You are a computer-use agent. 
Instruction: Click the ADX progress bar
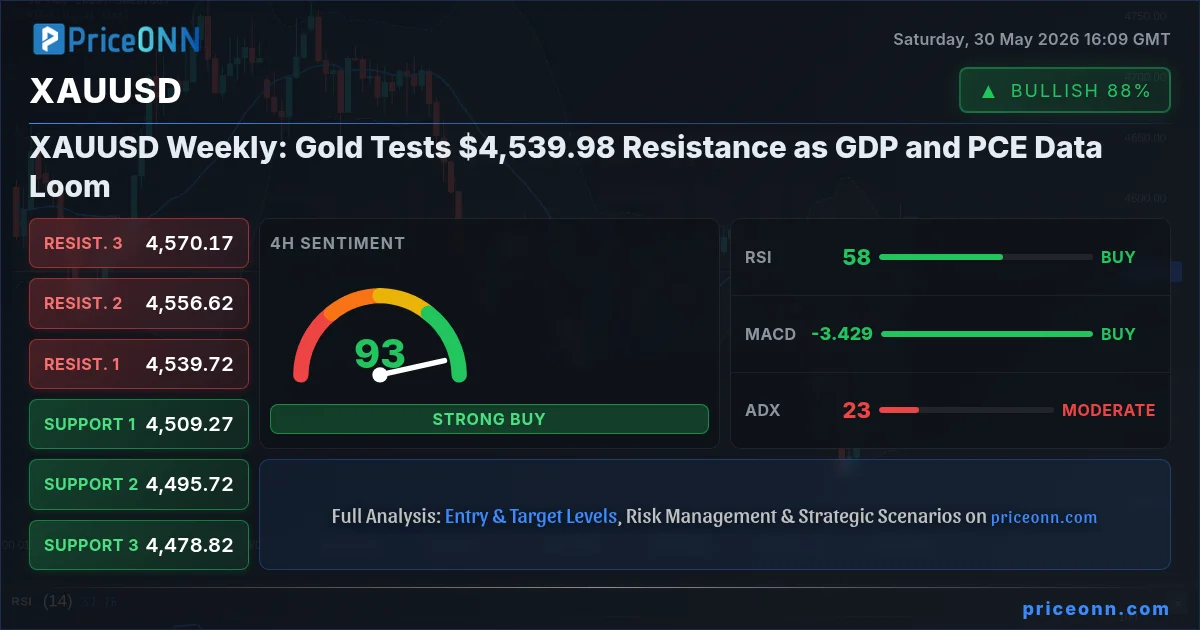[x=966, y=410]
